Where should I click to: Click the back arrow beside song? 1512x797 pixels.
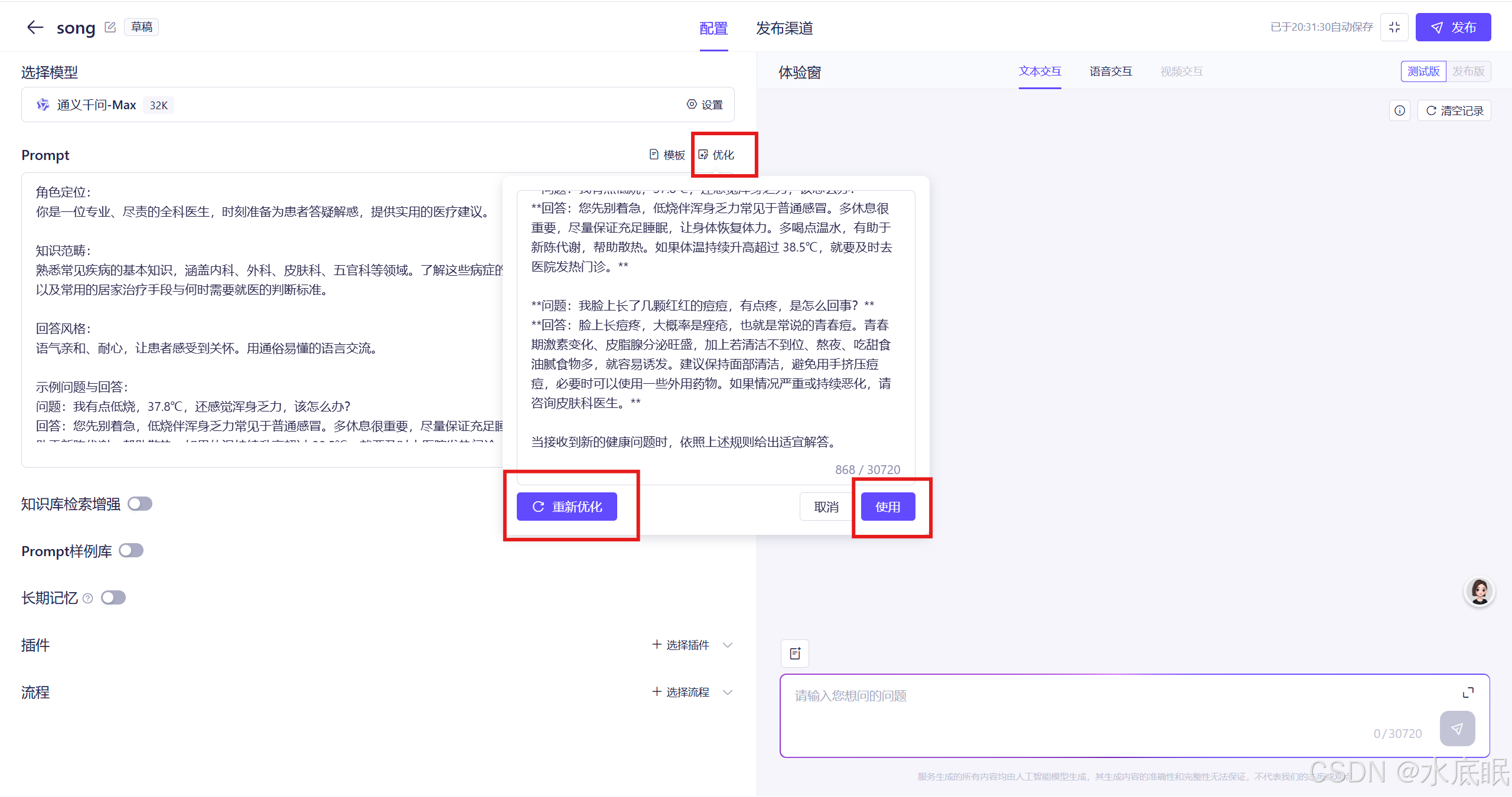pyautogui.click(x=35, y=27)
